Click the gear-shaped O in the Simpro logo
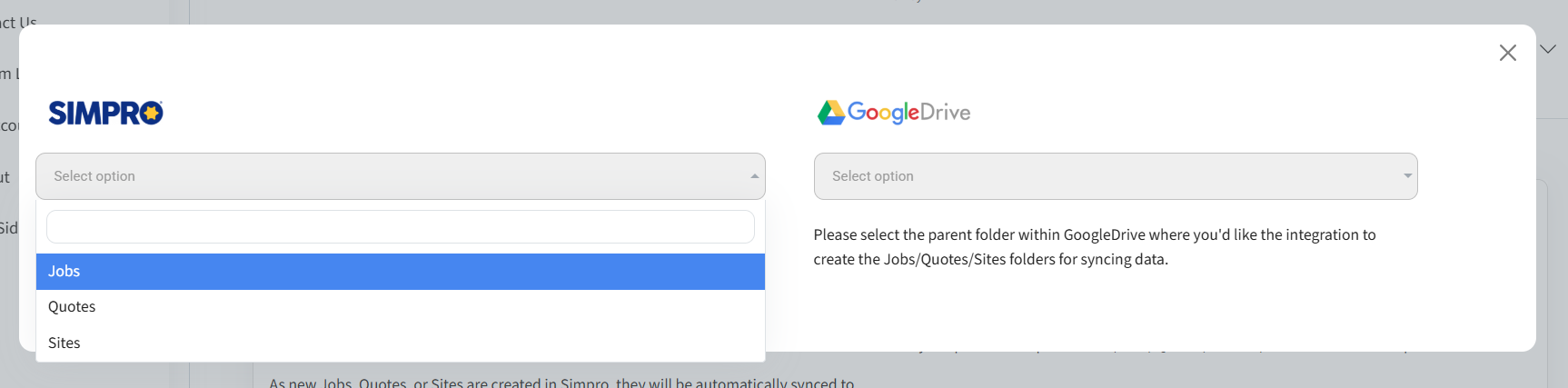 point(152,113)
